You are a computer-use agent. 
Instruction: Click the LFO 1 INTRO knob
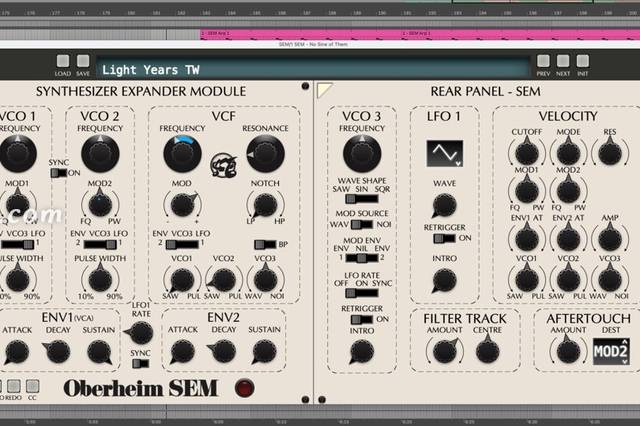[444, 281]
